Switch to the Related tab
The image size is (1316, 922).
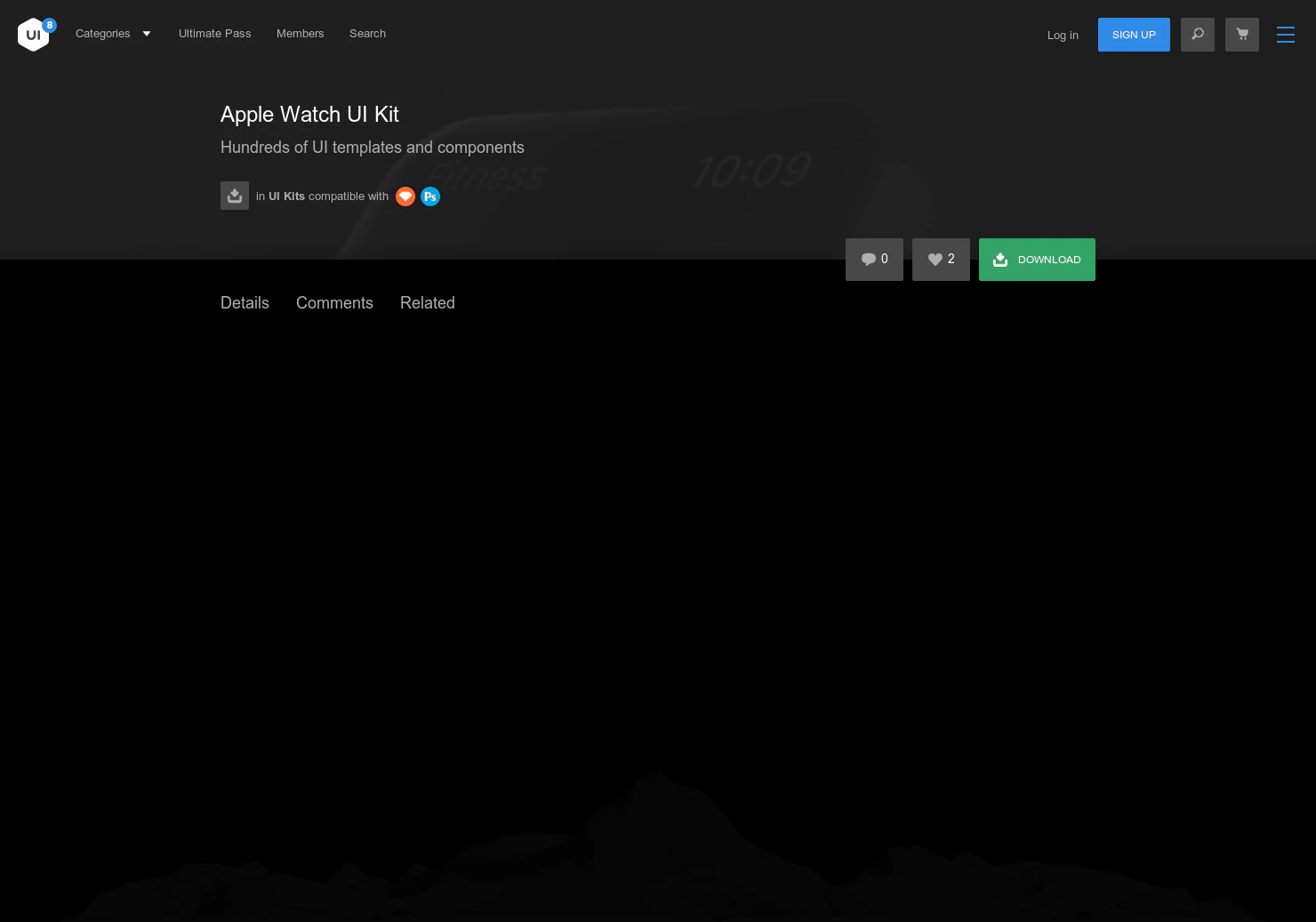pos(428,303)
